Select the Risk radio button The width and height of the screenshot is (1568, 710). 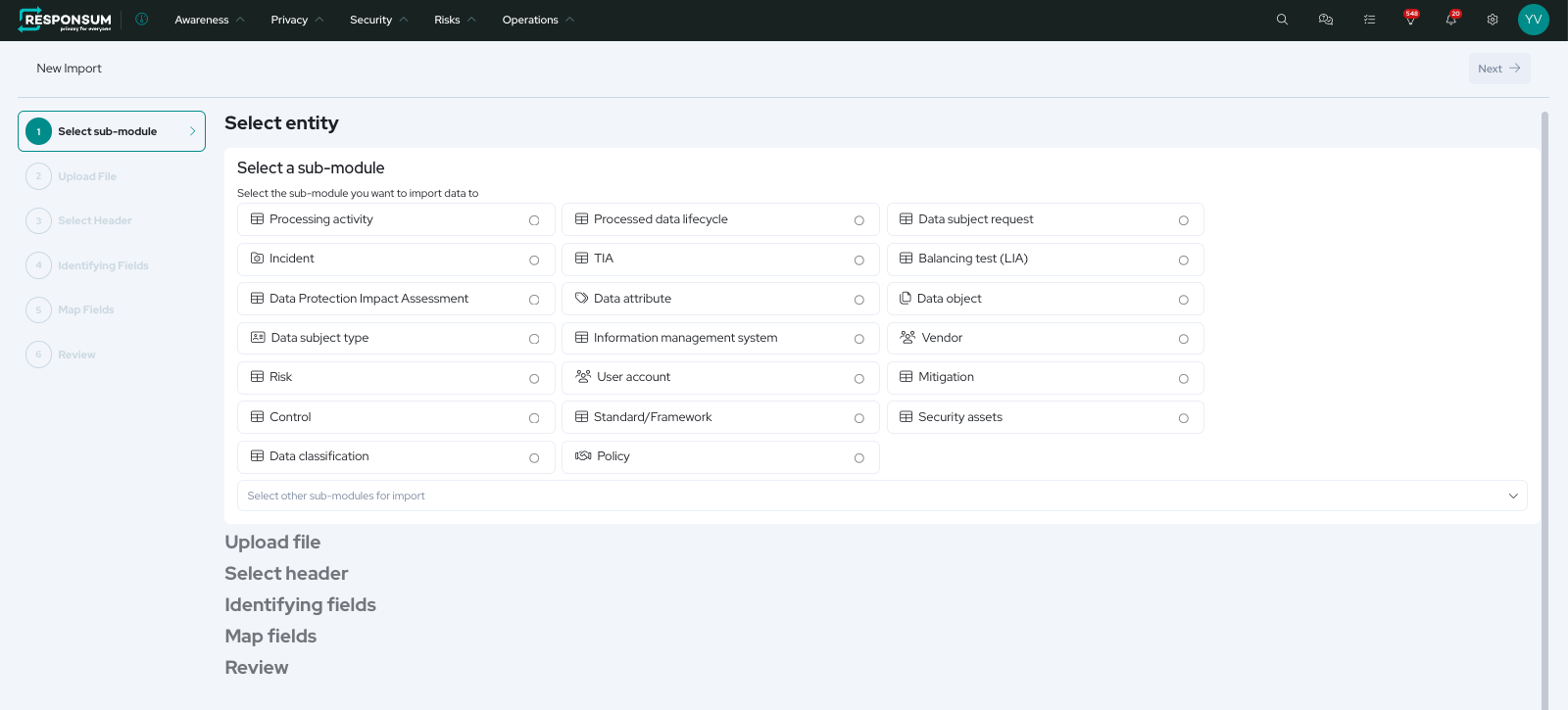coord(534,378)
